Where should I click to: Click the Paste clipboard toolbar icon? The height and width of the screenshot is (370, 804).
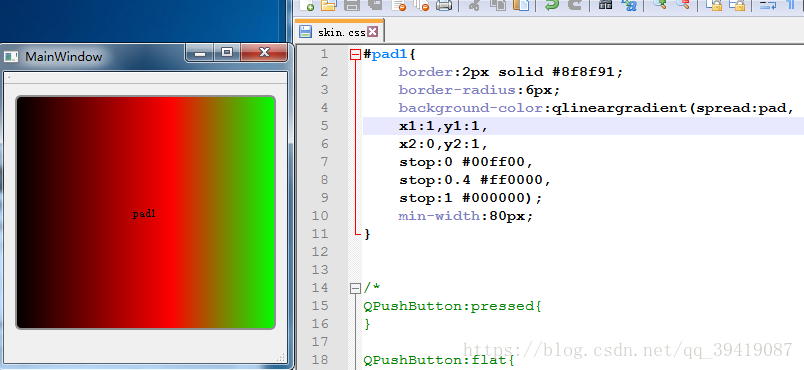tap(520, 5)
